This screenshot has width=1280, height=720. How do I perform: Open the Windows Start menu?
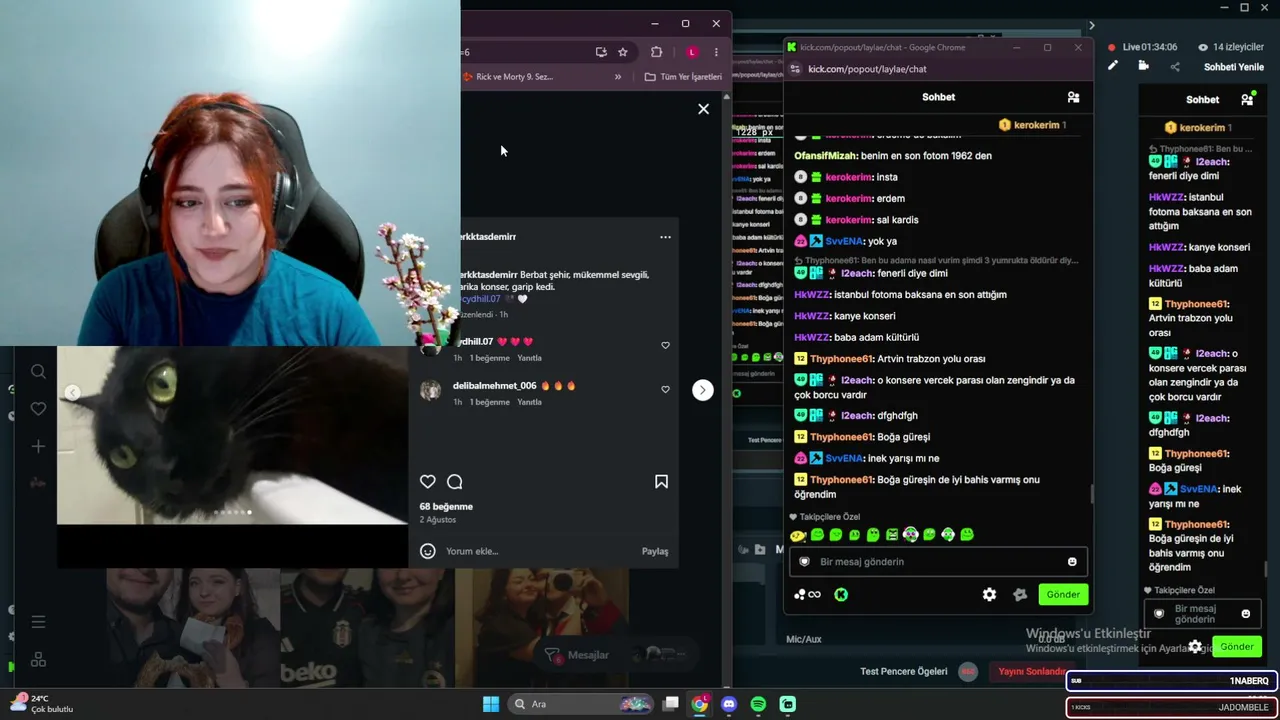[x=491, y=704]
